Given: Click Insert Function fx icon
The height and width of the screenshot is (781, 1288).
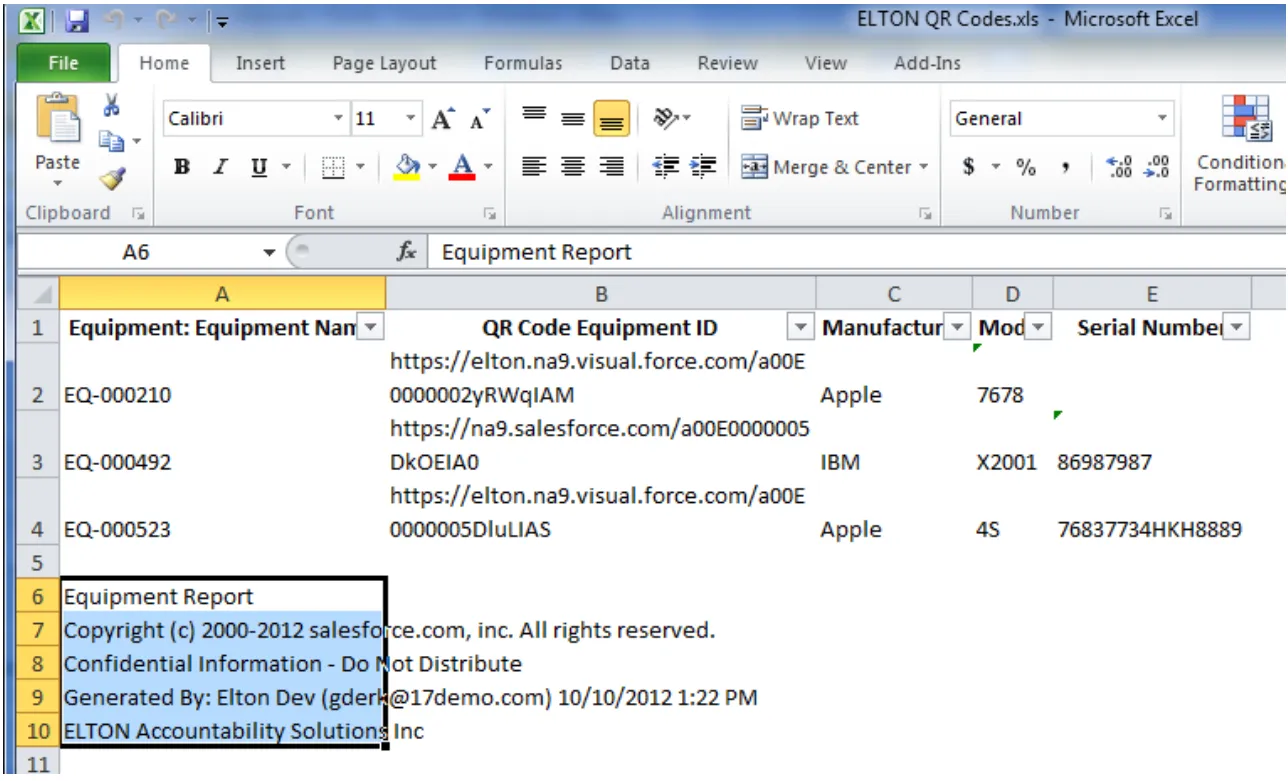Looking at the screenshot, I should click(x=407, y=252).
